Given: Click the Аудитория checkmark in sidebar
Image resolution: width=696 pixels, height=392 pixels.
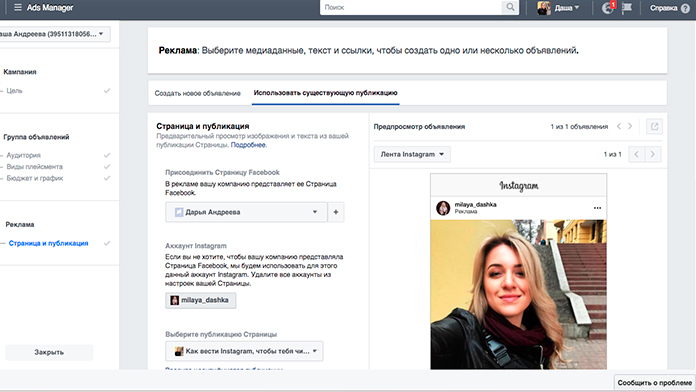Looking at the screenshot, I should pyautogui.click(x=107, y=155).
